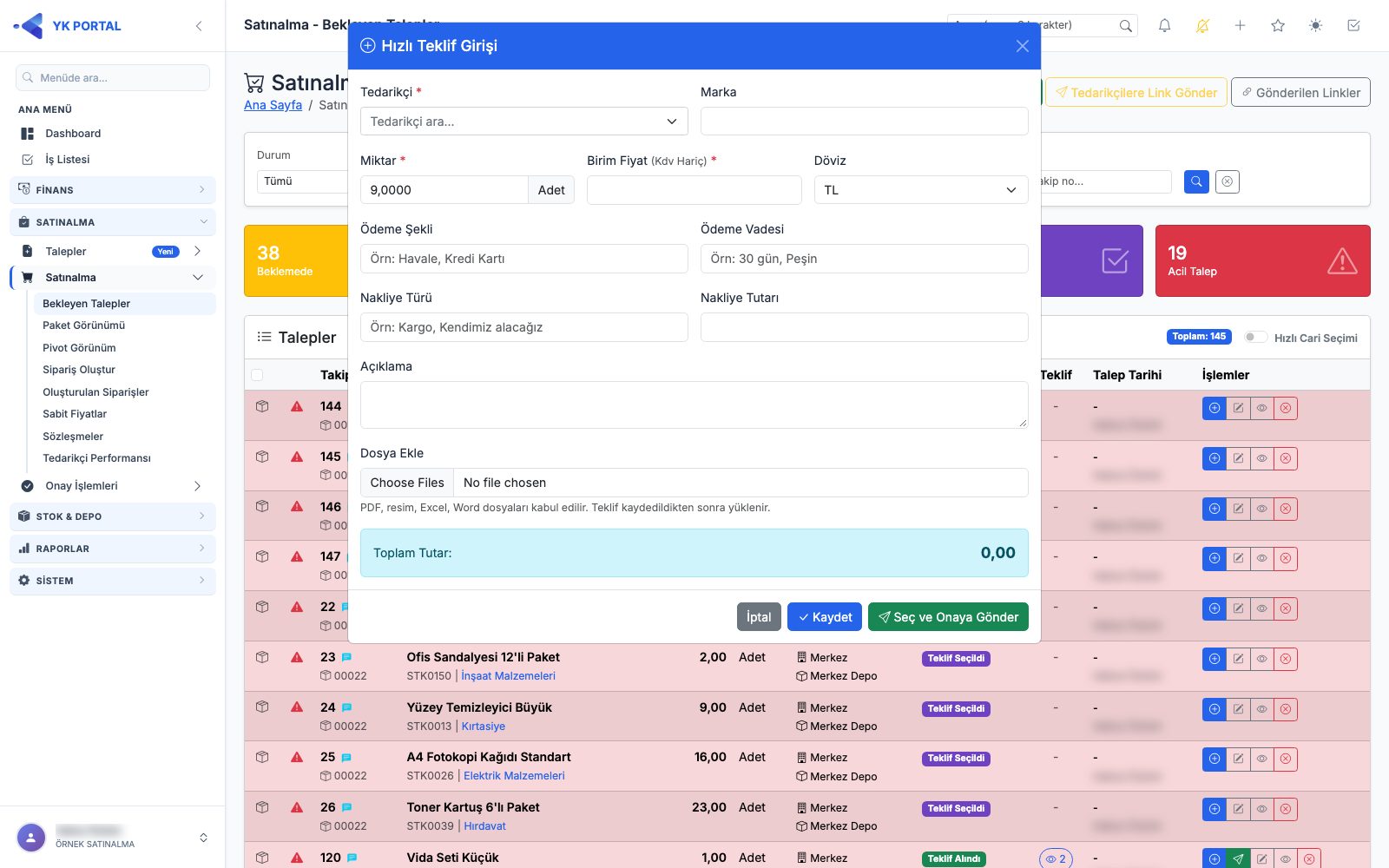Clear filters with the circled-x button
The width and height of the screenshot is (1389, 868).
(x=1227, y=181)
